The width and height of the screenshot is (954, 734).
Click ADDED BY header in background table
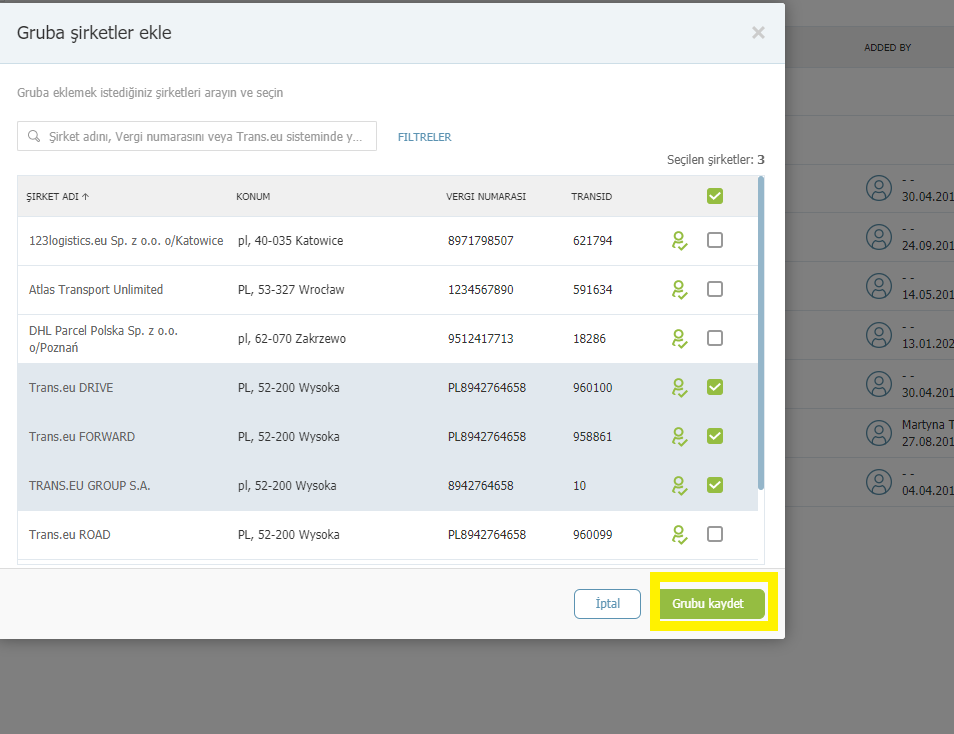[888, 47]
